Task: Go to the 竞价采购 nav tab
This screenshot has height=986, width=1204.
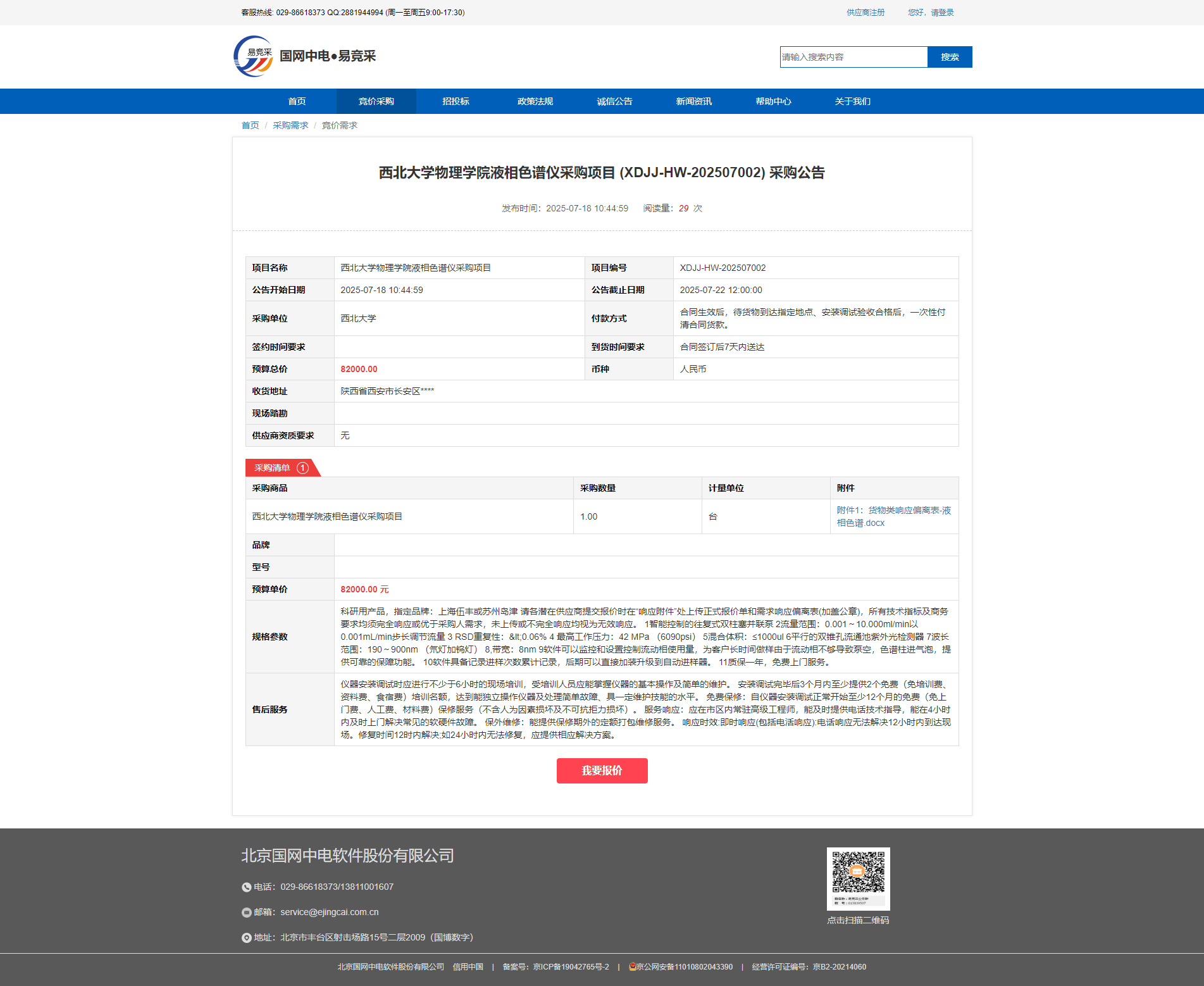Action: [376, 101]
